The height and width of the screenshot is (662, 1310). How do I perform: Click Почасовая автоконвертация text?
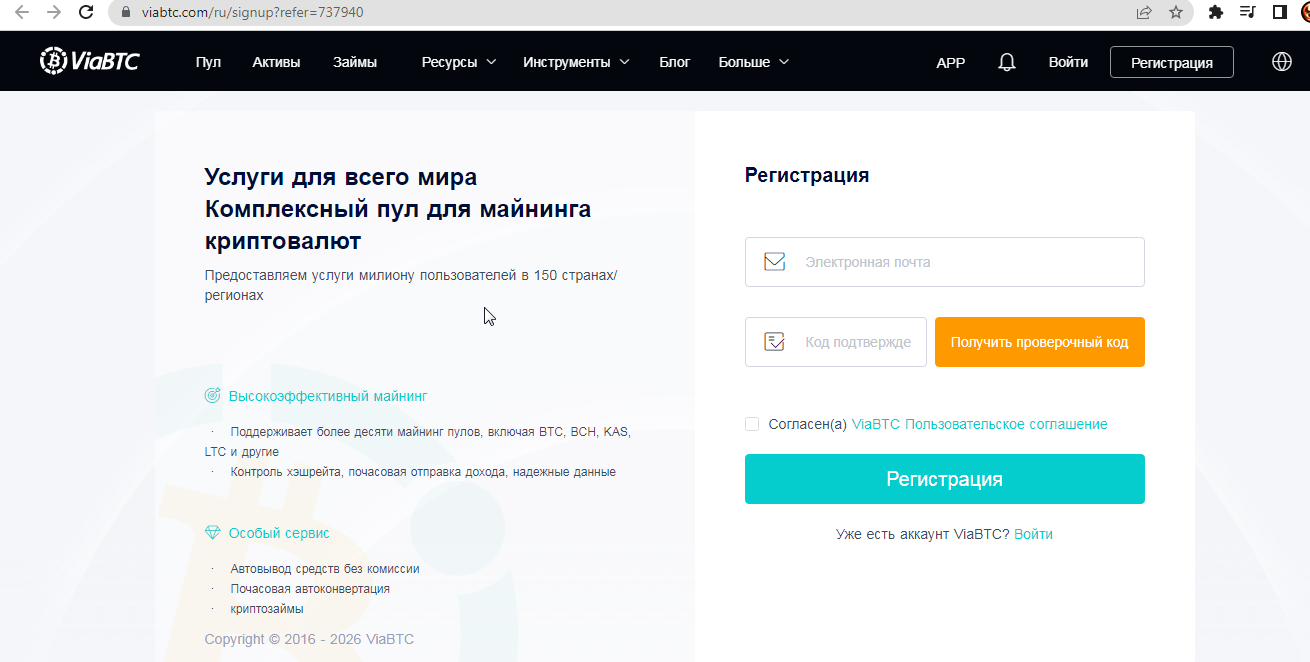[x=310, y=588]
